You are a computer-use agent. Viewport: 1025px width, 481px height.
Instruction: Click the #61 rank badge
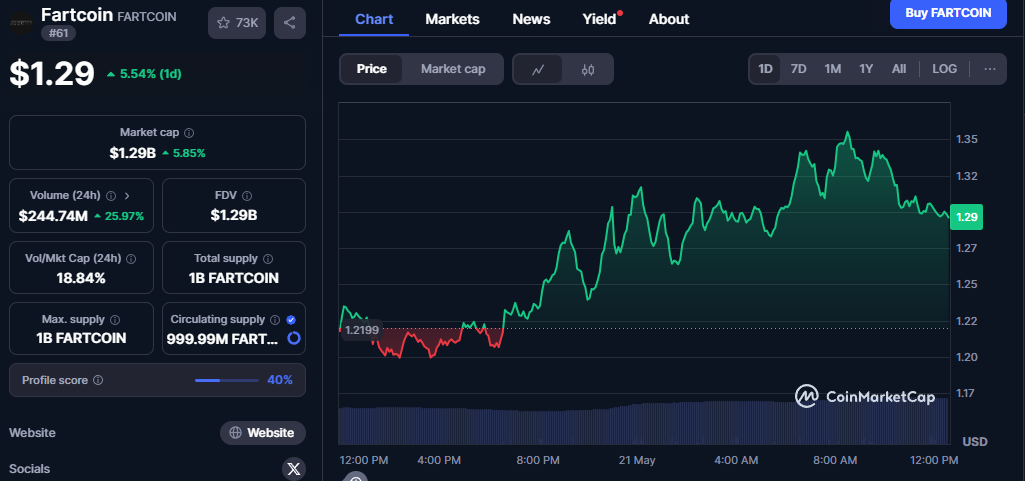[x=58, y=33]
